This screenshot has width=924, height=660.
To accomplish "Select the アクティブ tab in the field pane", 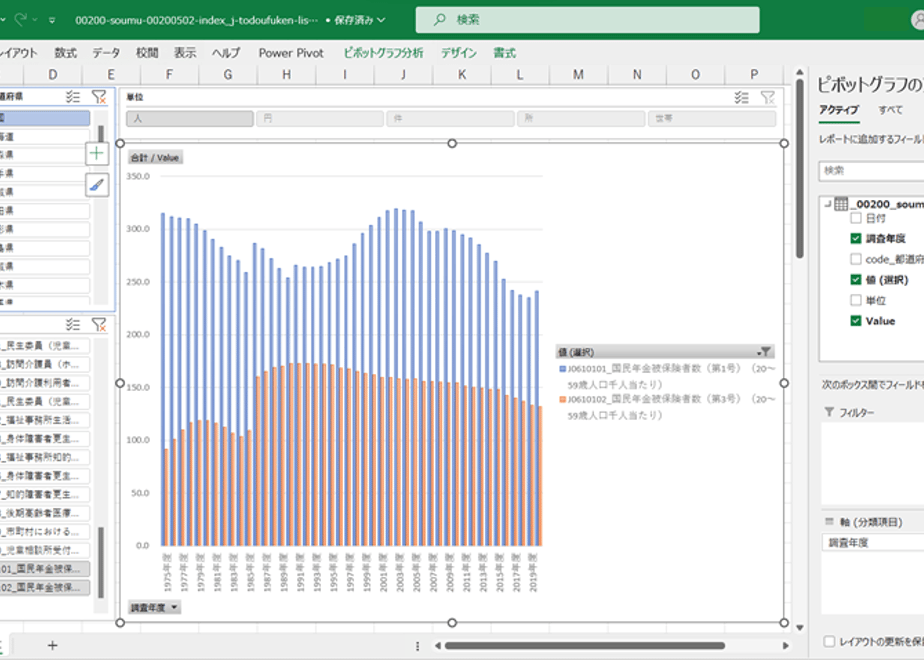I will point(839,110).
